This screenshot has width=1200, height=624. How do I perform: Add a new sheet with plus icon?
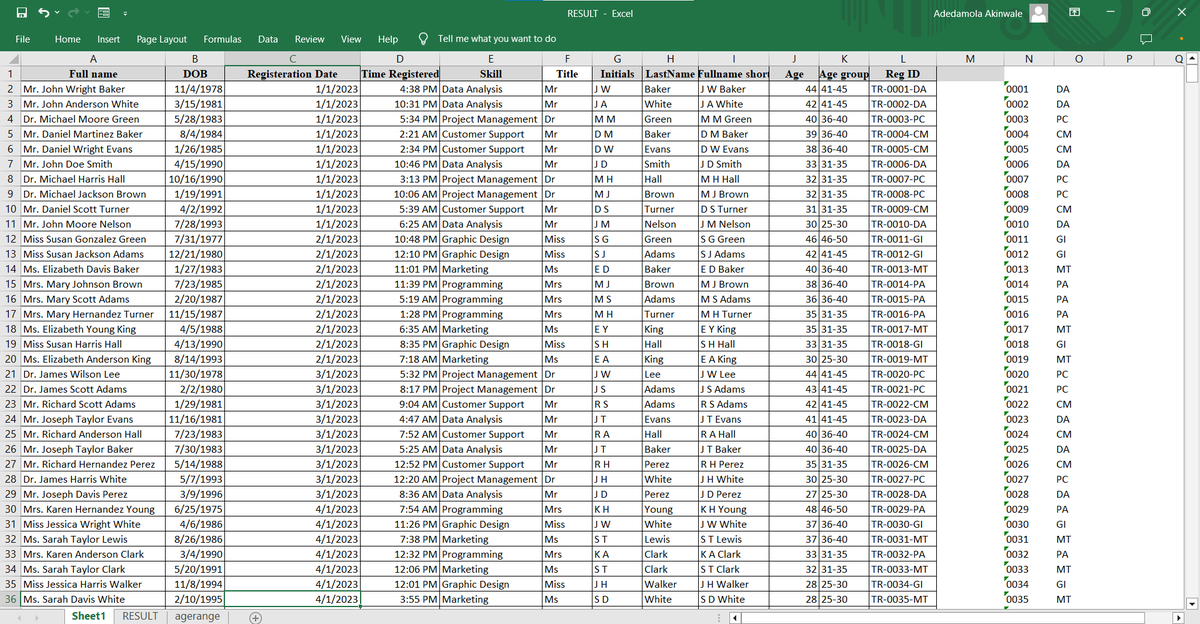[255, 616]
